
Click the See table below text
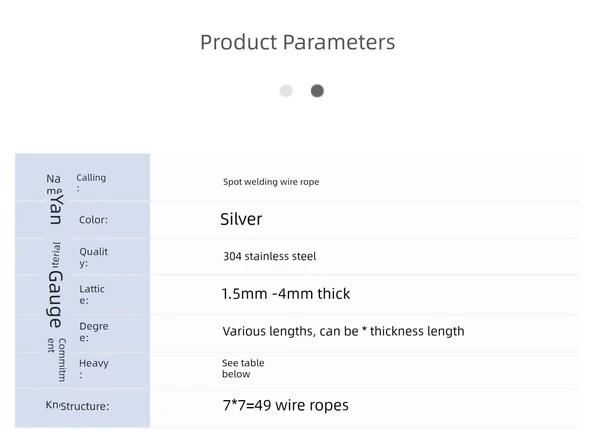(x=243, y=368)
